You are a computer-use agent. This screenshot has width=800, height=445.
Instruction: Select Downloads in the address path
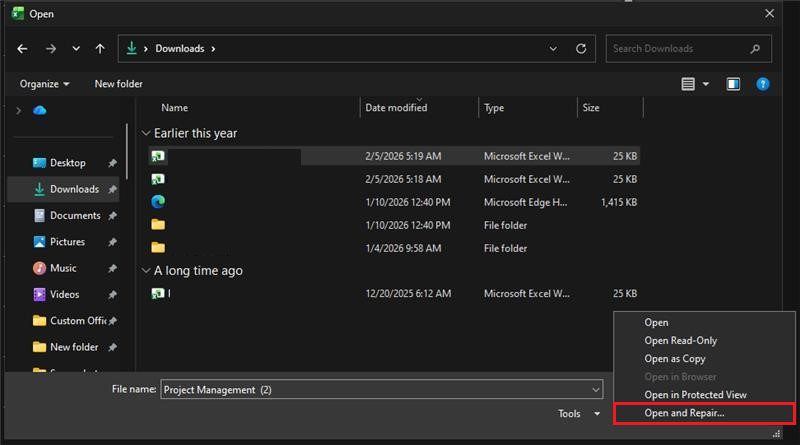pos(180,48)
